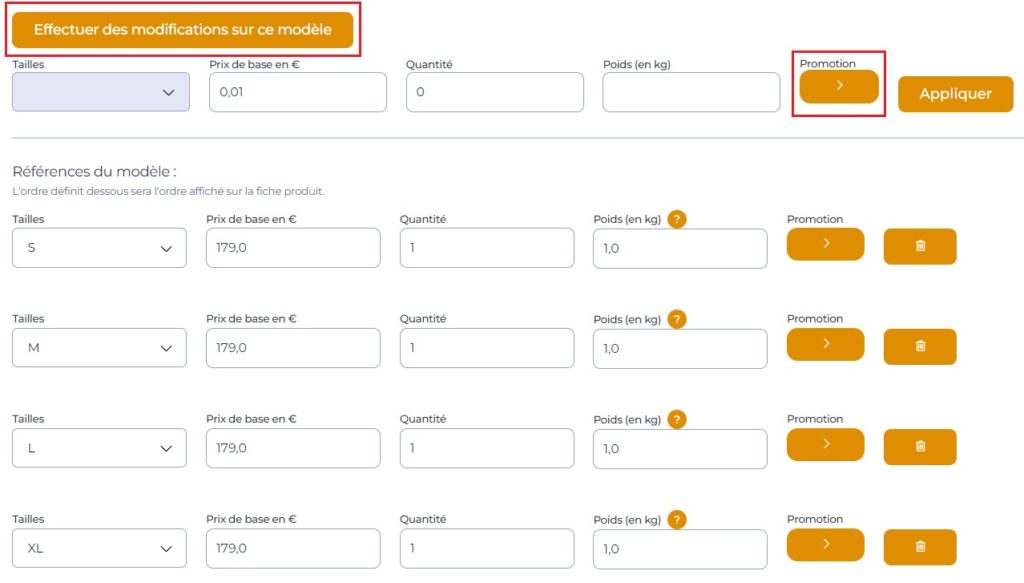
Task: Delete the size L reference row
Action: (920, 447)
